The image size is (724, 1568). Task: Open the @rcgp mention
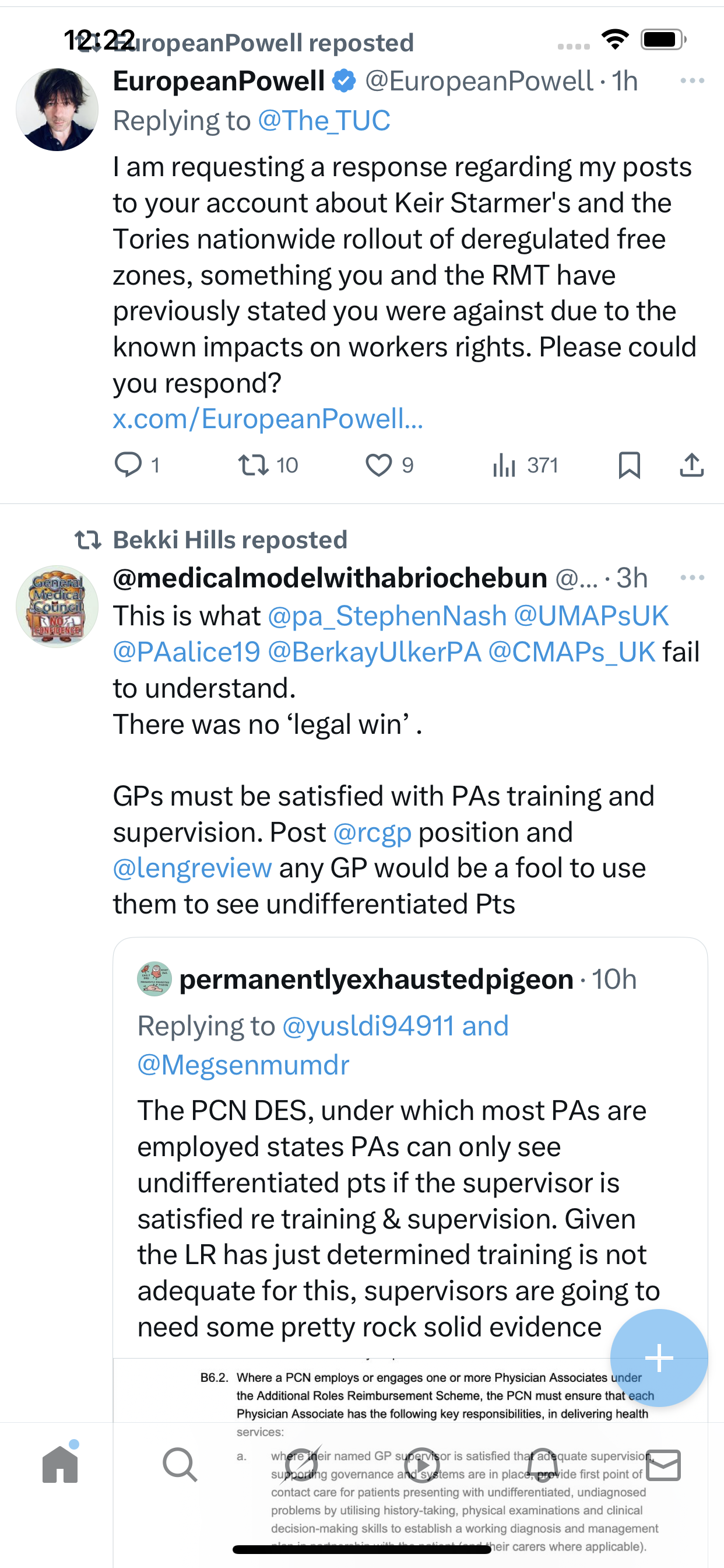372,832
